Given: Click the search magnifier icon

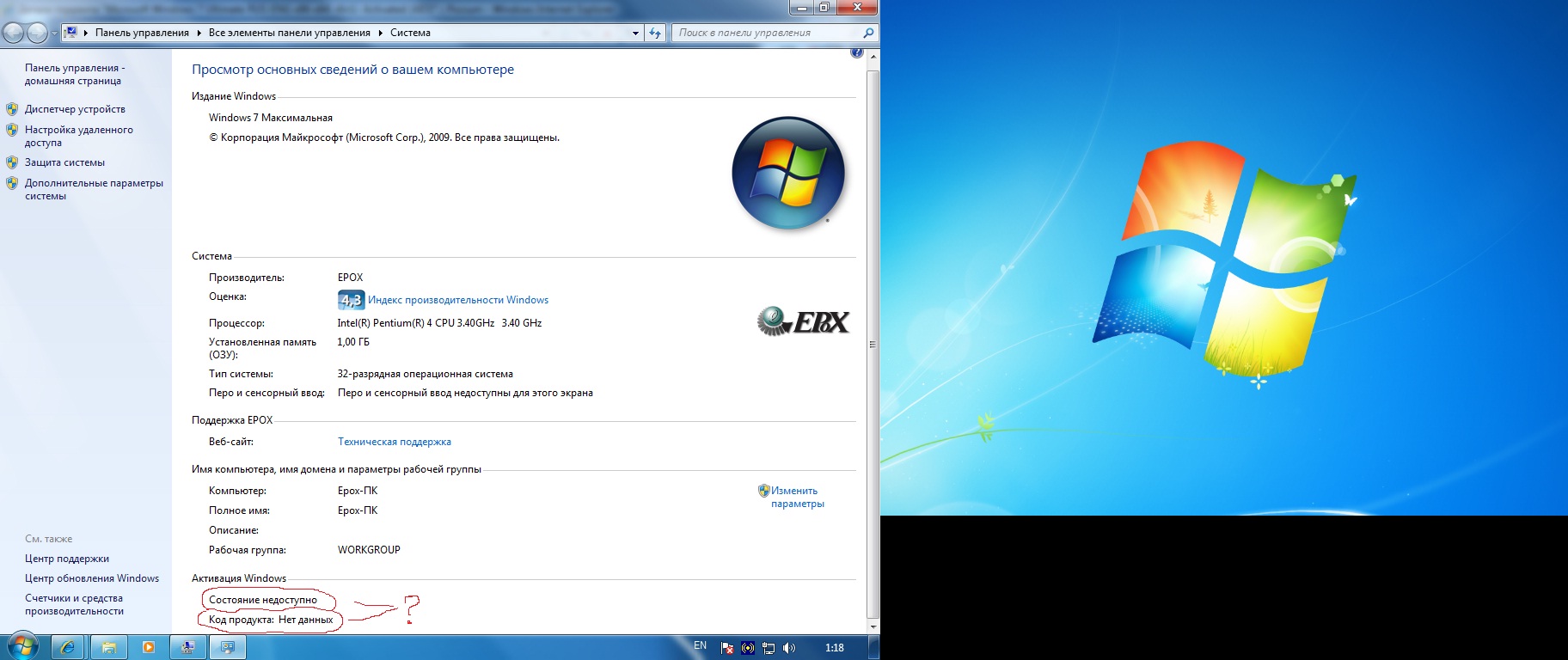Looking at the screenshot, I should (868, 33).
